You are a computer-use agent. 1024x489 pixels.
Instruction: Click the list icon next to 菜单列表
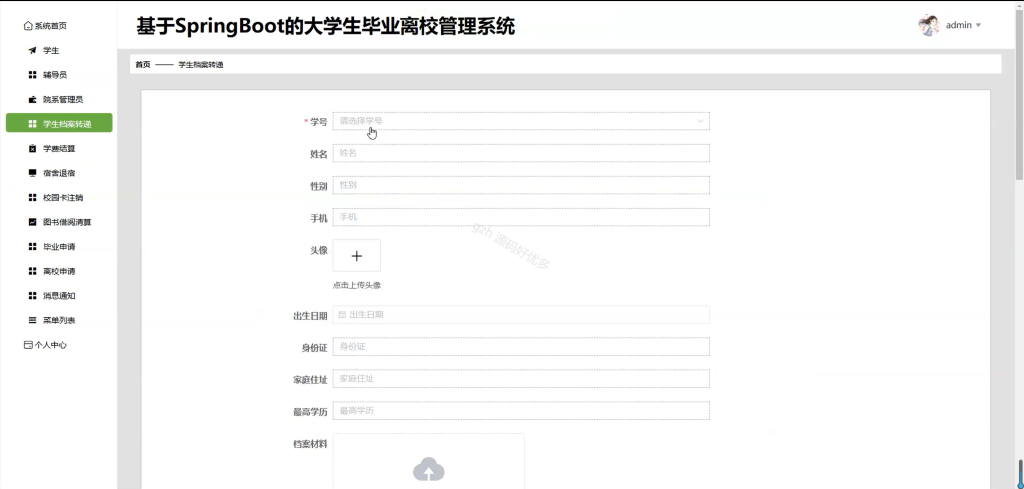pyautogui.click(x=33, y=320)
